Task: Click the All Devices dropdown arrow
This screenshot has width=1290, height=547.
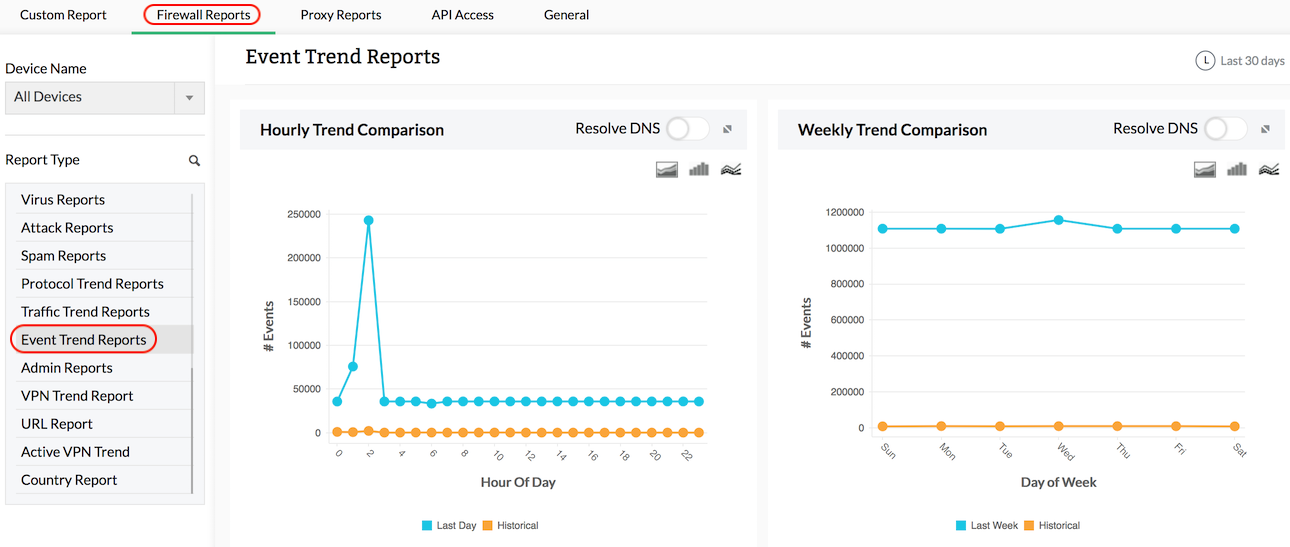Action: click(189, 98)
